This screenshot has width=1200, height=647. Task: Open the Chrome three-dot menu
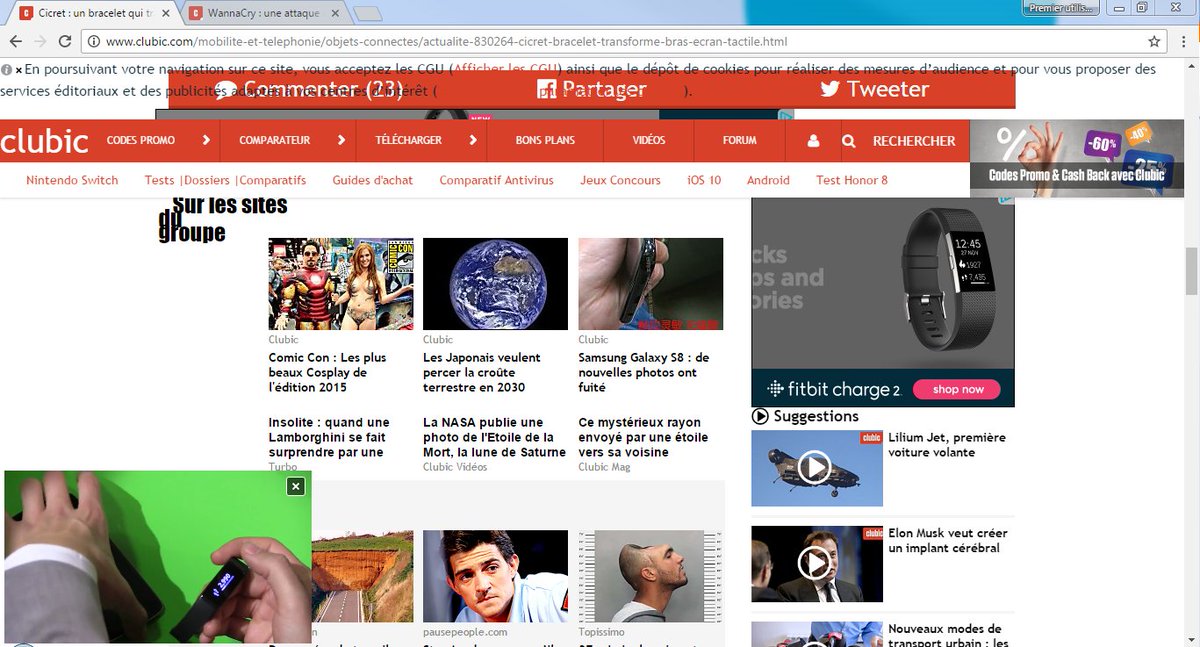pyautogui.click(x=1184, y=41)
